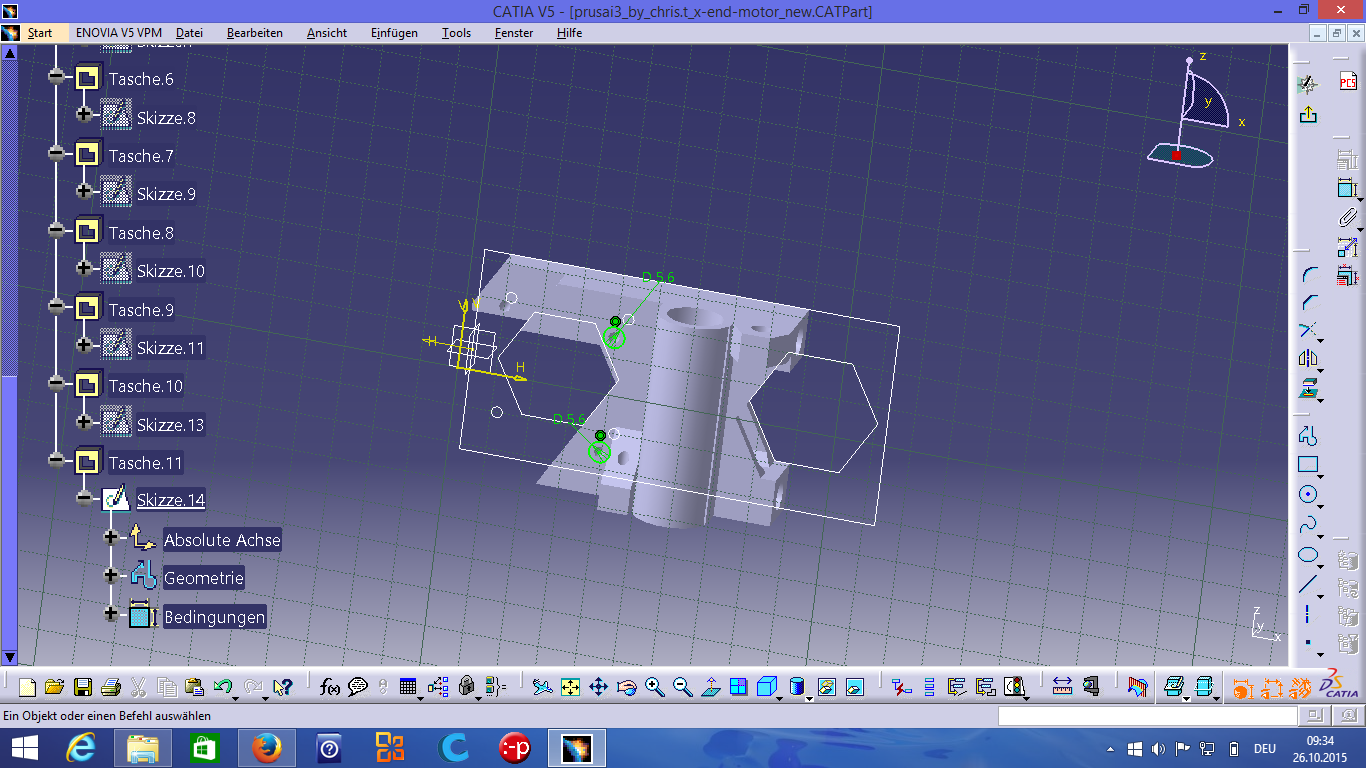The width and height of the screenshot is (1366, 768).
Task: Click the Zoom In magnifier
Action: point(655,687)
